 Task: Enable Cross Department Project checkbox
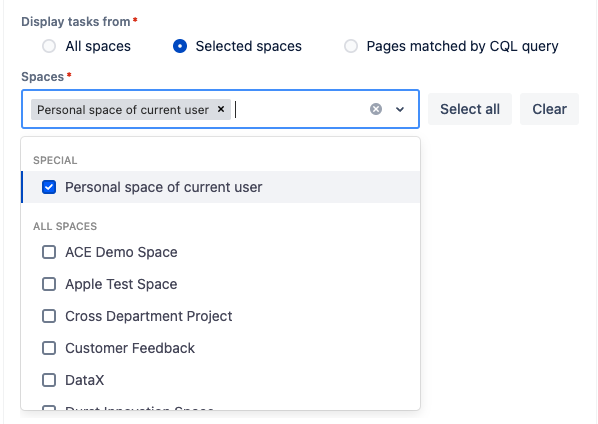click(49, 316)
